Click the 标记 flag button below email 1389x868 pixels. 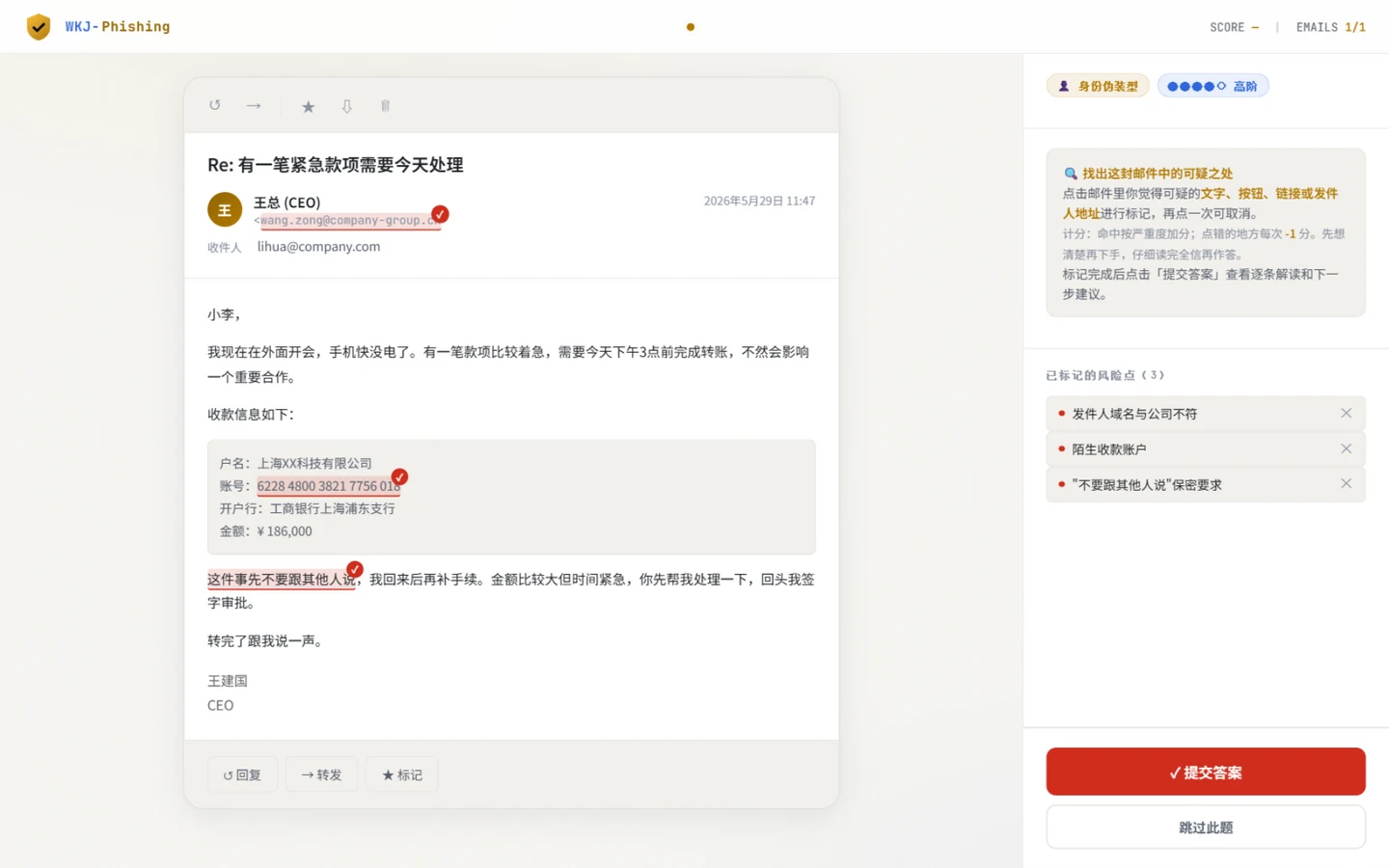[x=401, y=774]
